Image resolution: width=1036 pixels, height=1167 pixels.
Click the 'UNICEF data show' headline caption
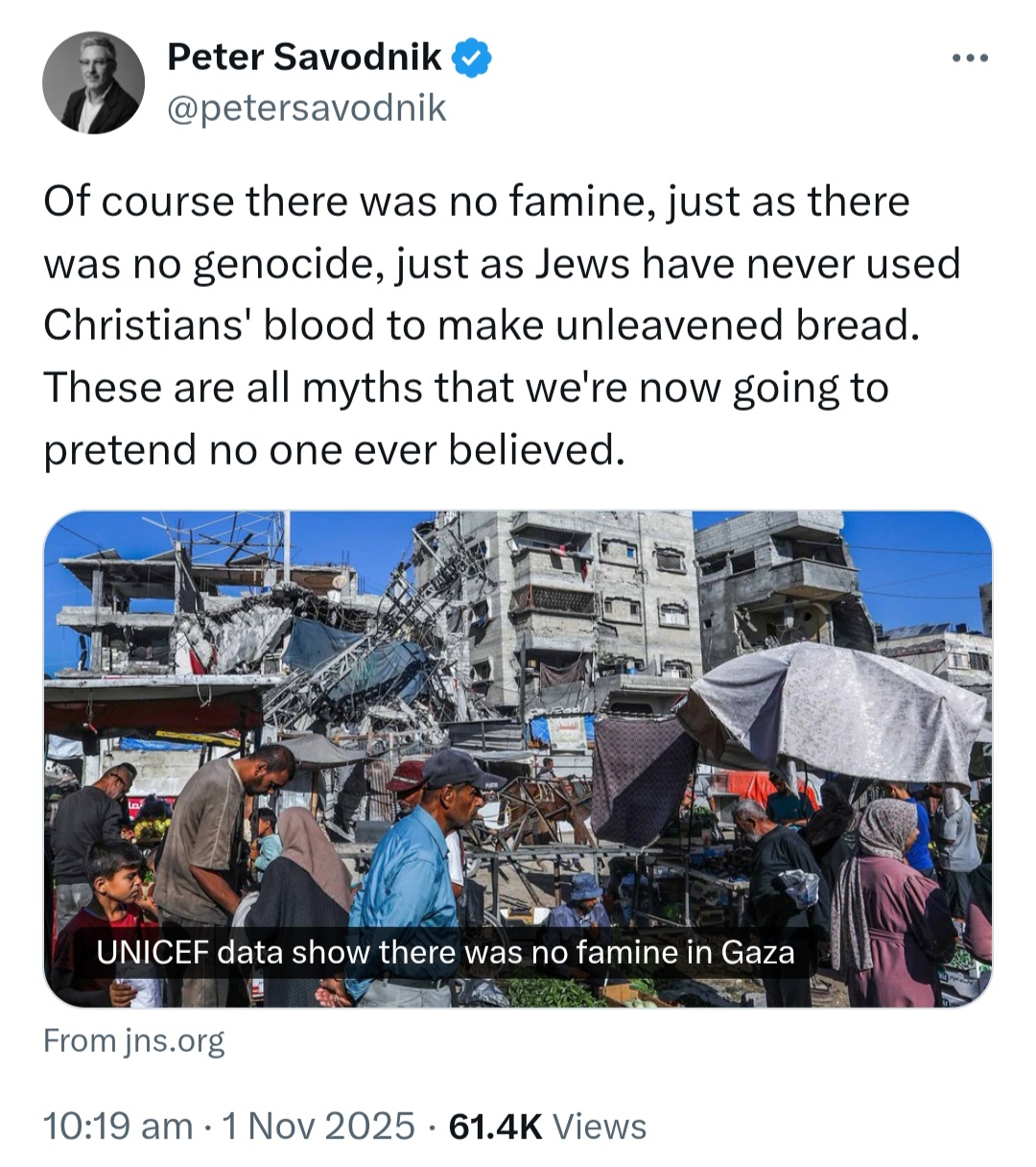click(x=445, y=952)
